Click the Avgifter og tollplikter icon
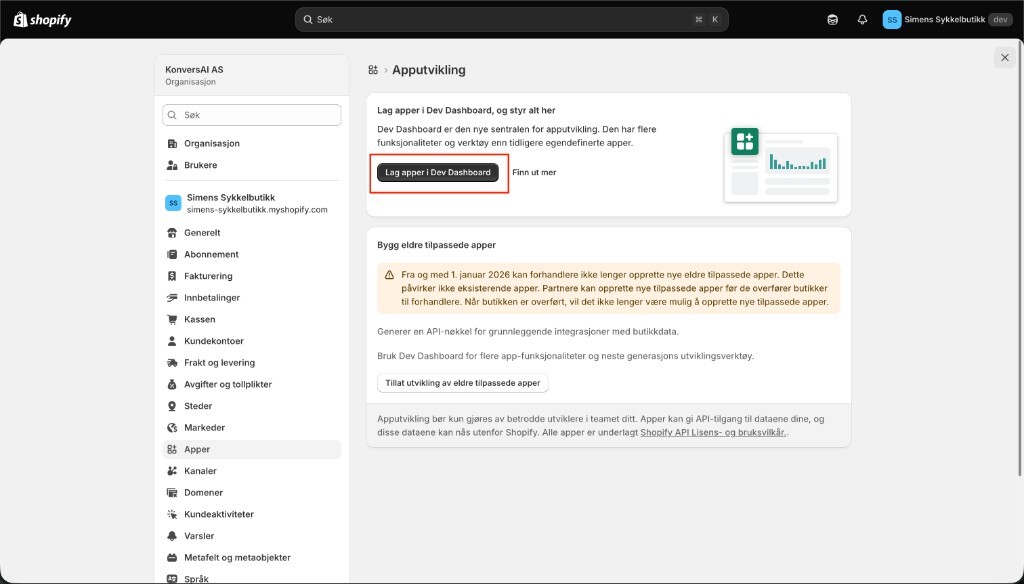Image resolution: width=1024 pixels, height=584 pixels. [172, 384]
